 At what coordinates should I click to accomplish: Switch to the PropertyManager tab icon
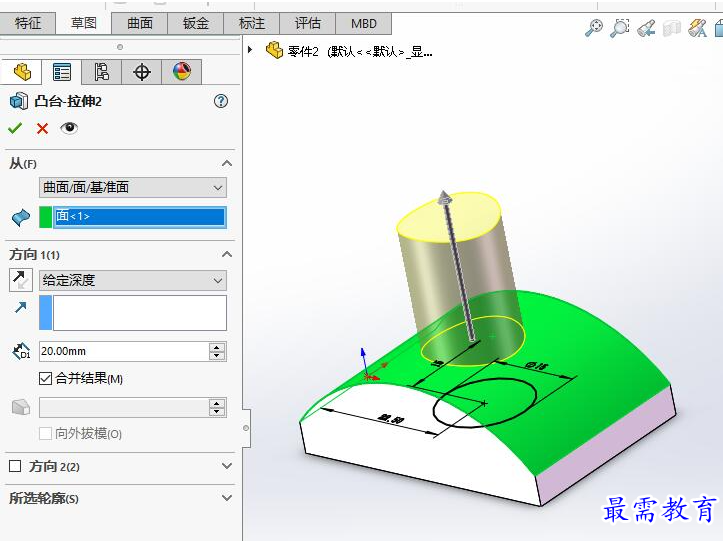61,73
